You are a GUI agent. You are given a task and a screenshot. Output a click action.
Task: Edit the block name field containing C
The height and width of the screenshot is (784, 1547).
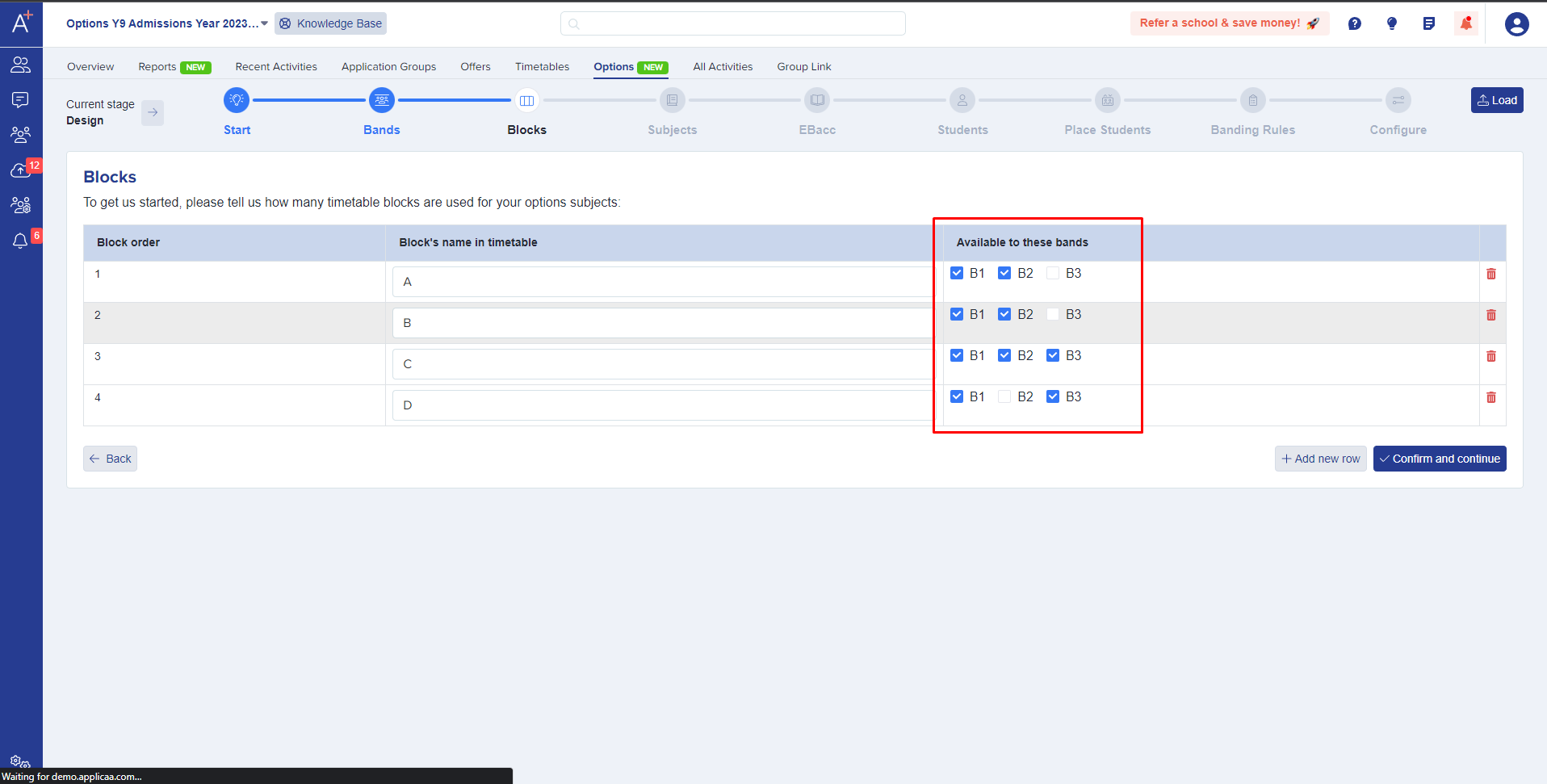(664, 364)
